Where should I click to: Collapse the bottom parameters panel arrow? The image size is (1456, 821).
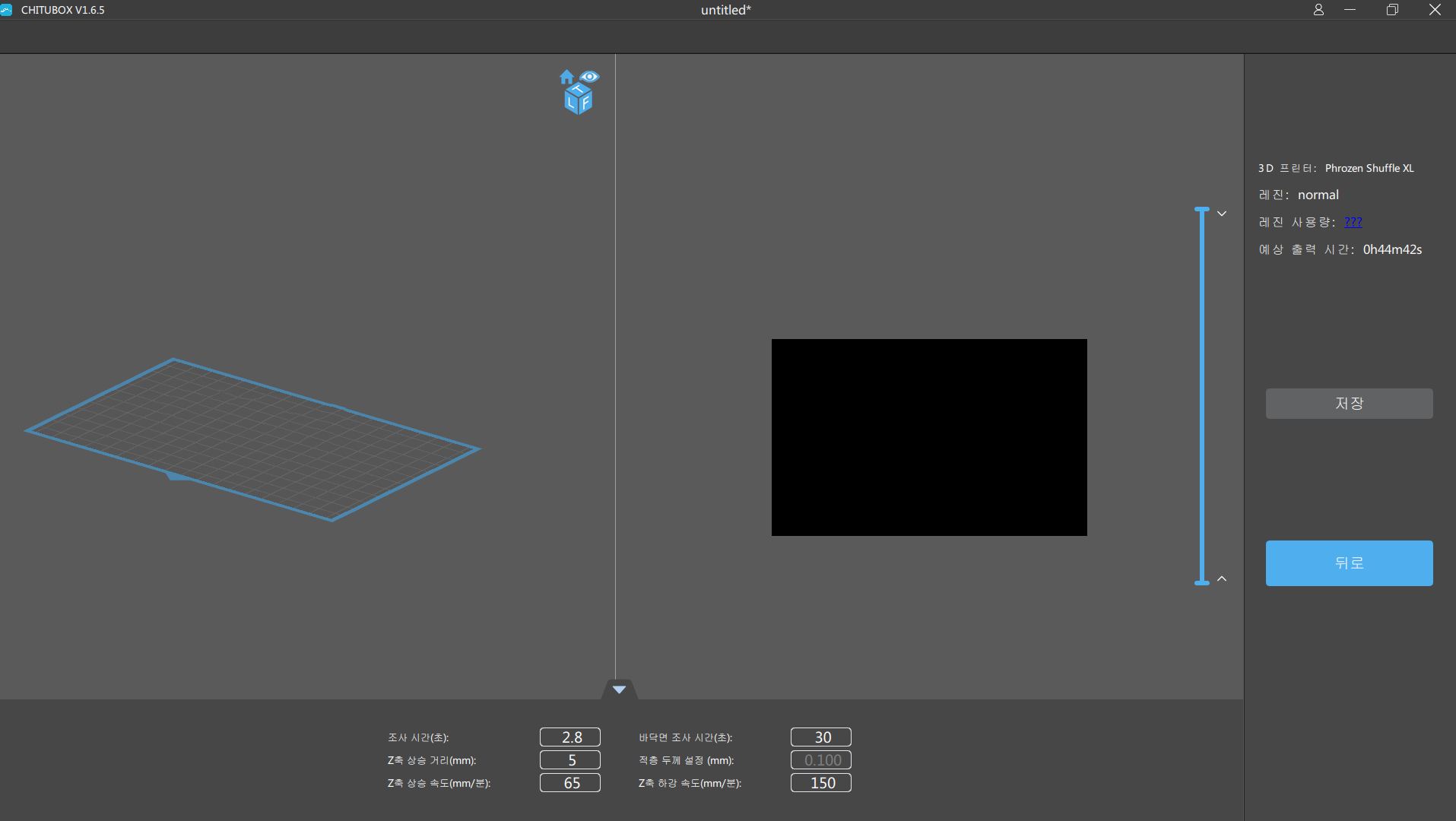coord(619,689)
